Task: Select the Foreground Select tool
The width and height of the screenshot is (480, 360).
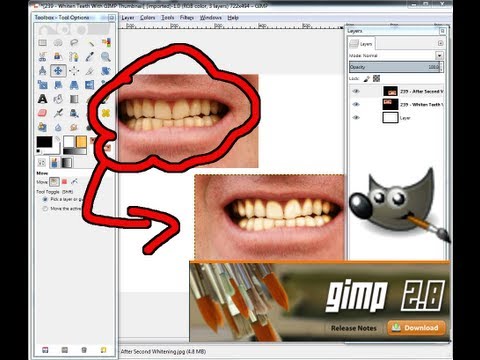Action: pos(58,57)
